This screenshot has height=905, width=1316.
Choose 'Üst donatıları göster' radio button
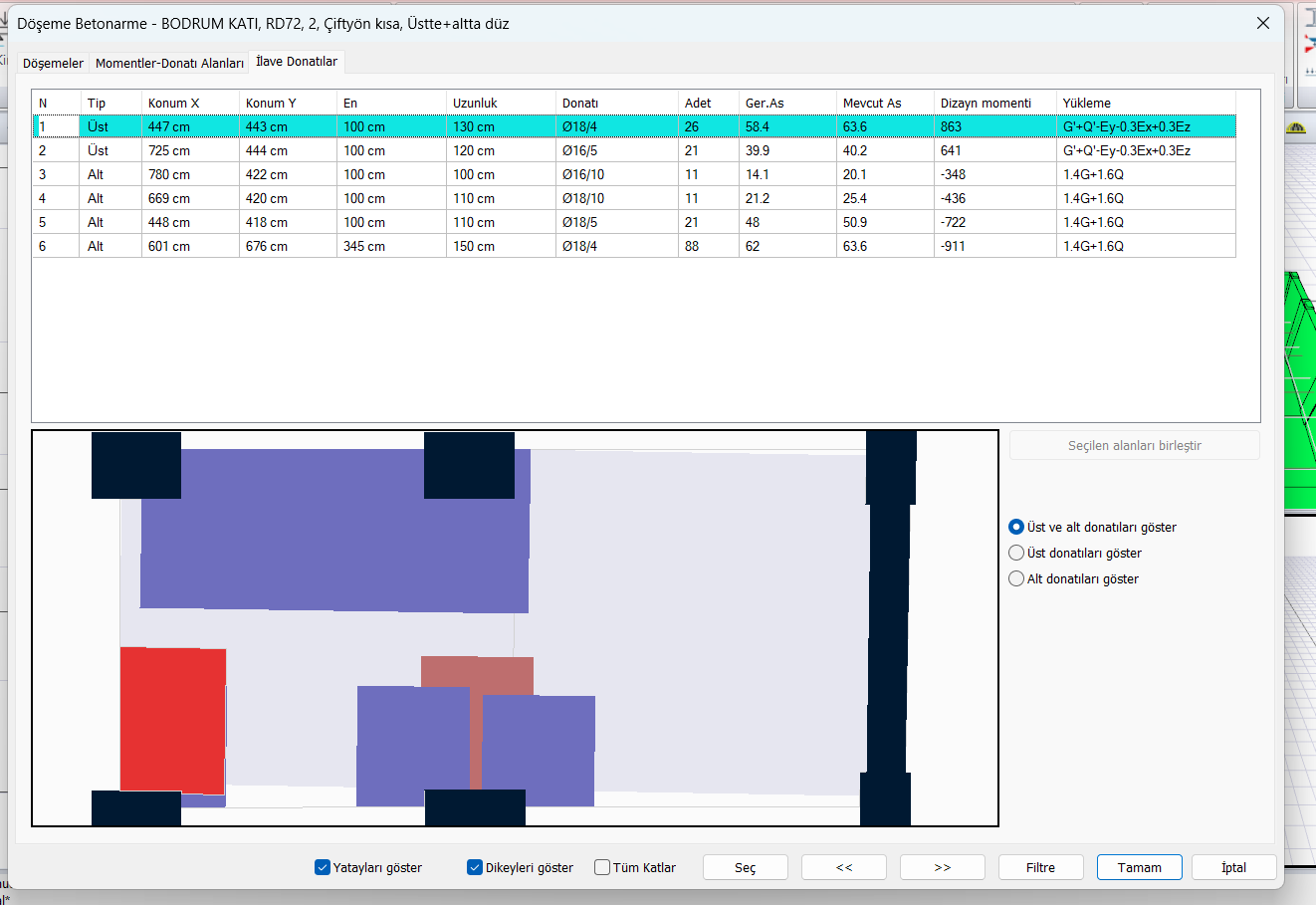coord(1016,554)
